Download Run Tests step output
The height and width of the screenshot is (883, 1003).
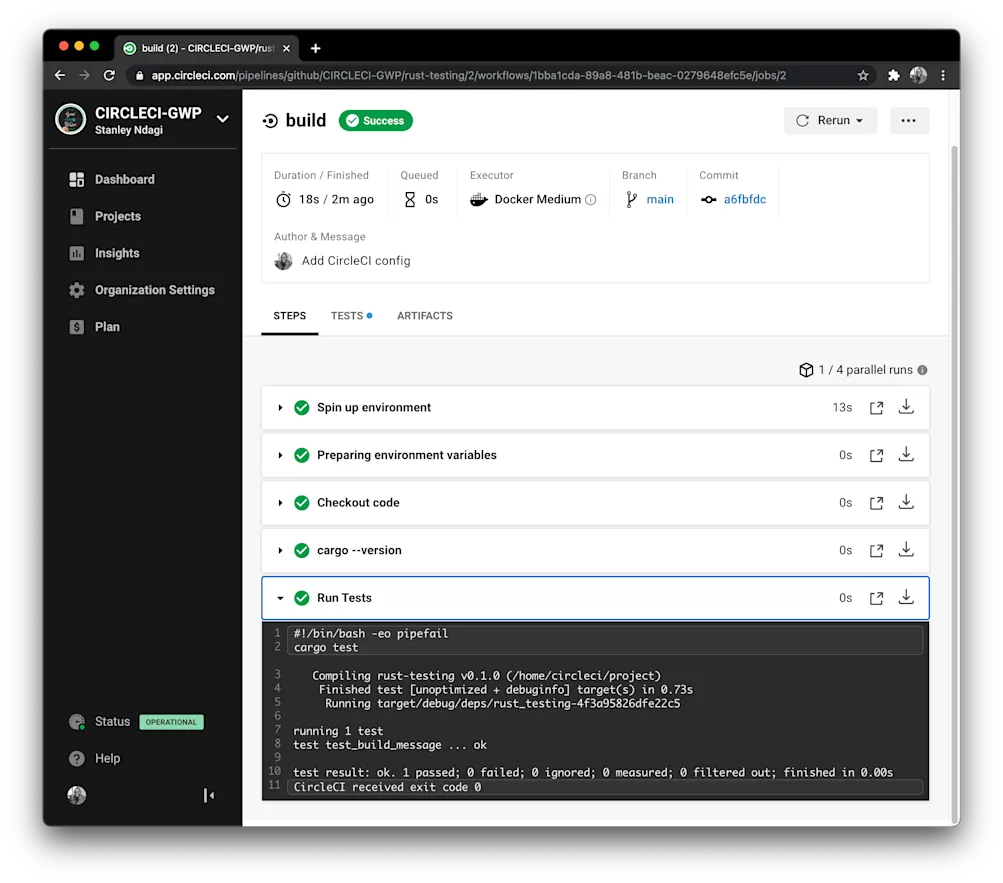click(x=906, y=597)
